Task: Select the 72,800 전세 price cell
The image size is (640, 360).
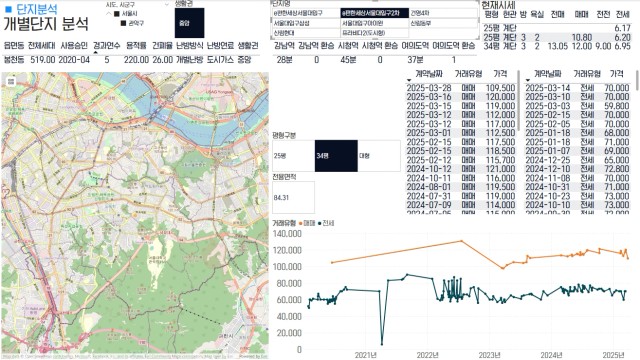Action: (617, 169)
